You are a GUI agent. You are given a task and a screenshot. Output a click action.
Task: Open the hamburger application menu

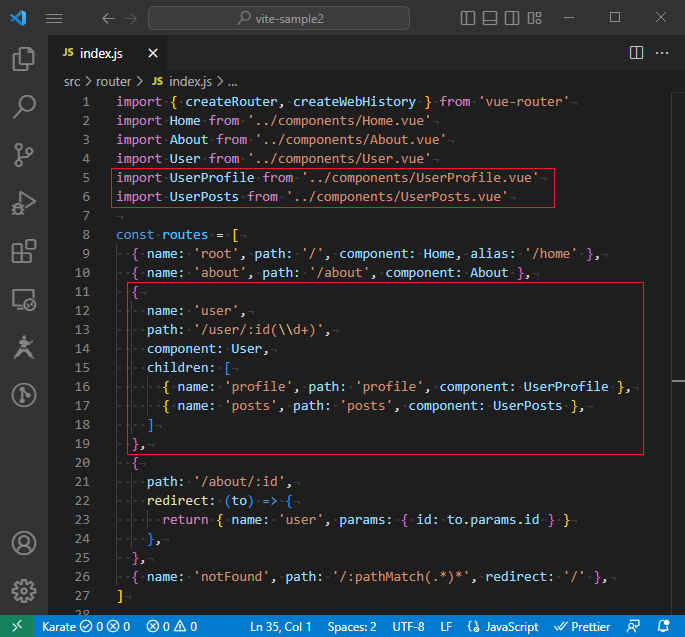pos(54,18)
